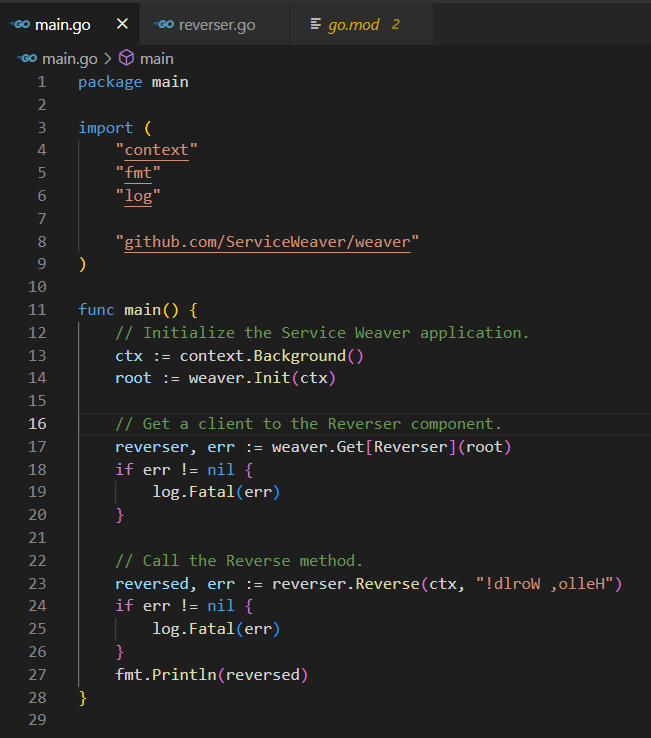The height and width of the screenshot is (738, 651).
Task: Click the file icon on go.mod tab
Action: click(x=316, y=24)
